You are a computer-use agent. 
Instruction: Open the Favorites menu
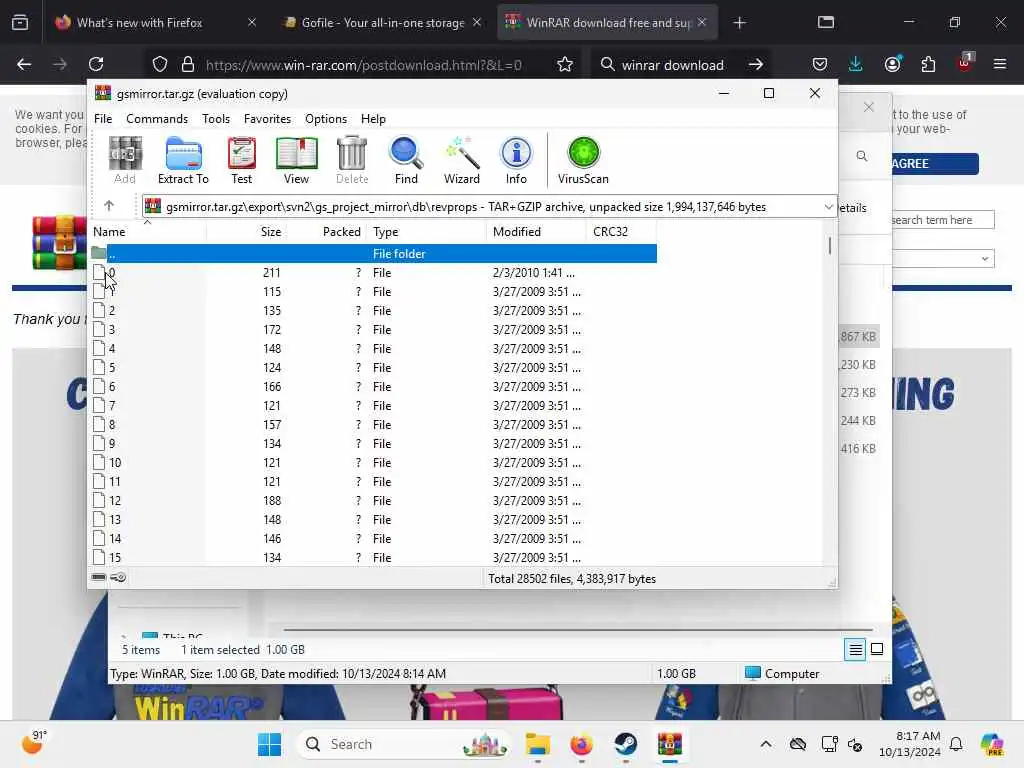coord(267,119)
